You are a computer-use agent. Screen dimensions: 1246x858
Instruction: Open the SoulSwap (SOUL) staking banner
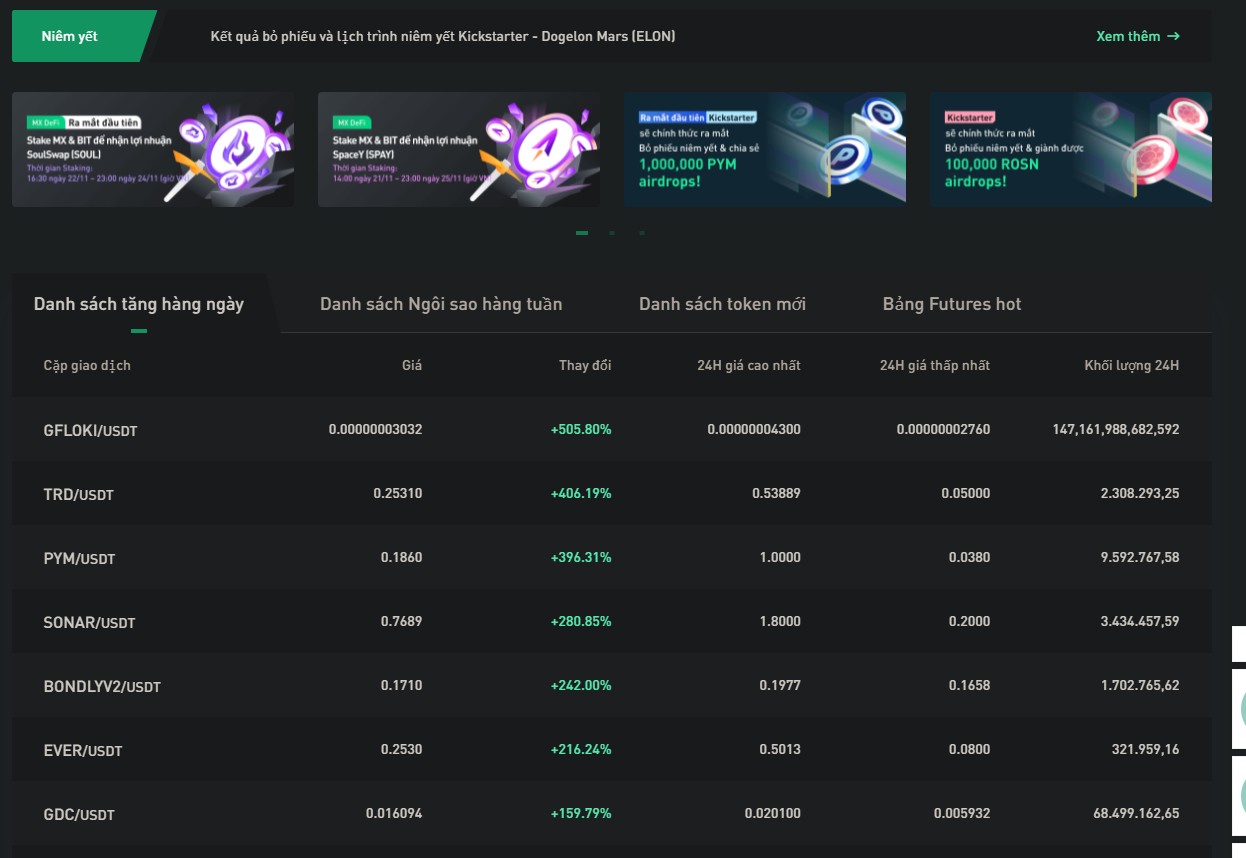153,150
